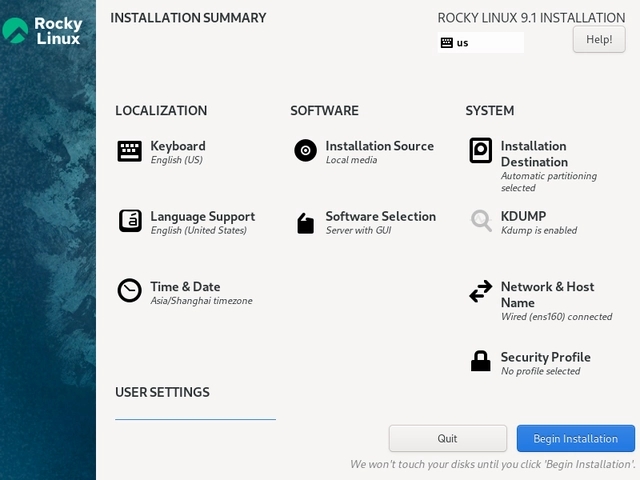Start with the Begin Installation button

pos(575,439)
